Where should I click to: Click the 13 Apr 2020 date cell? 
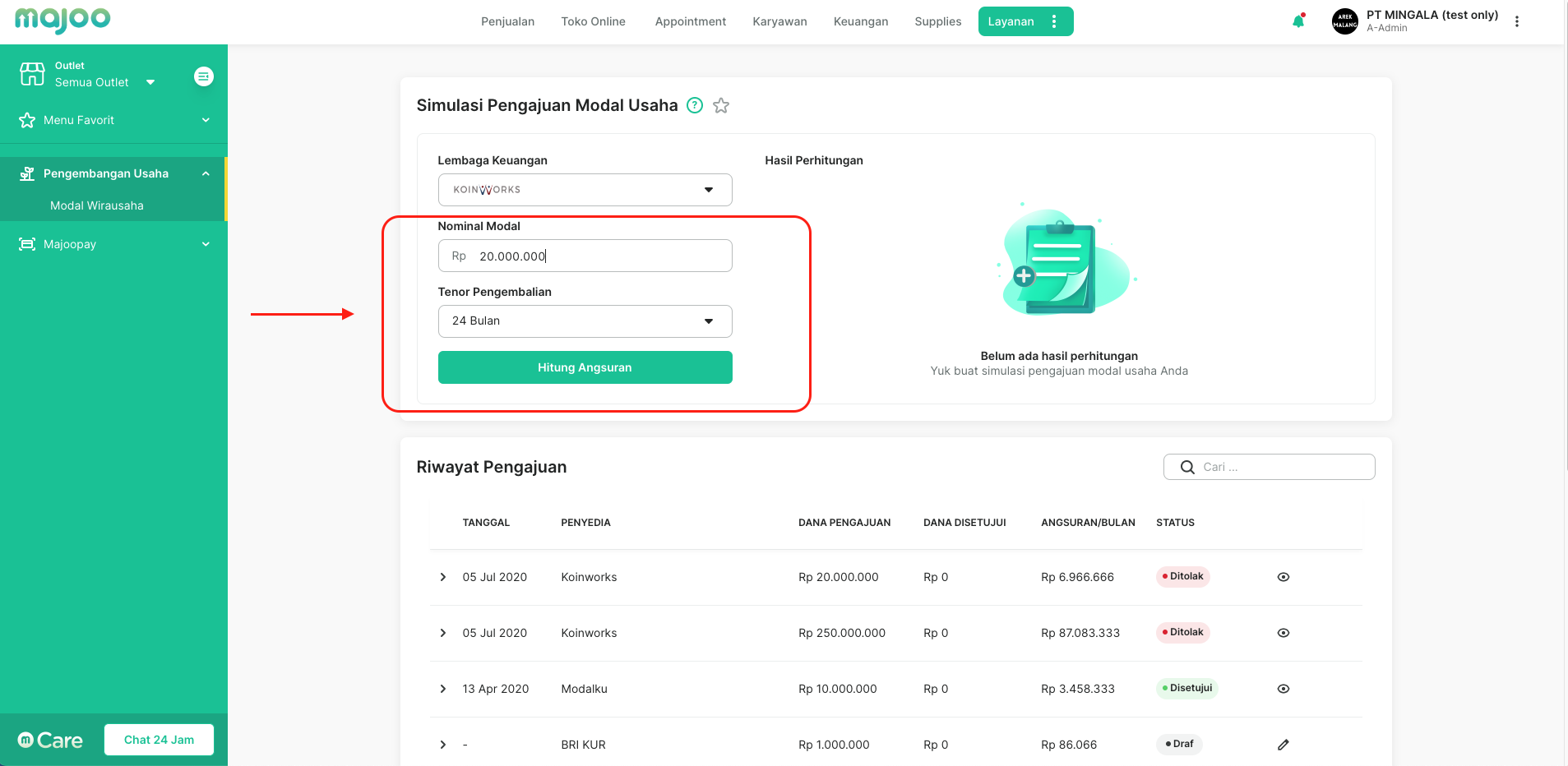[x=495, y=689]
